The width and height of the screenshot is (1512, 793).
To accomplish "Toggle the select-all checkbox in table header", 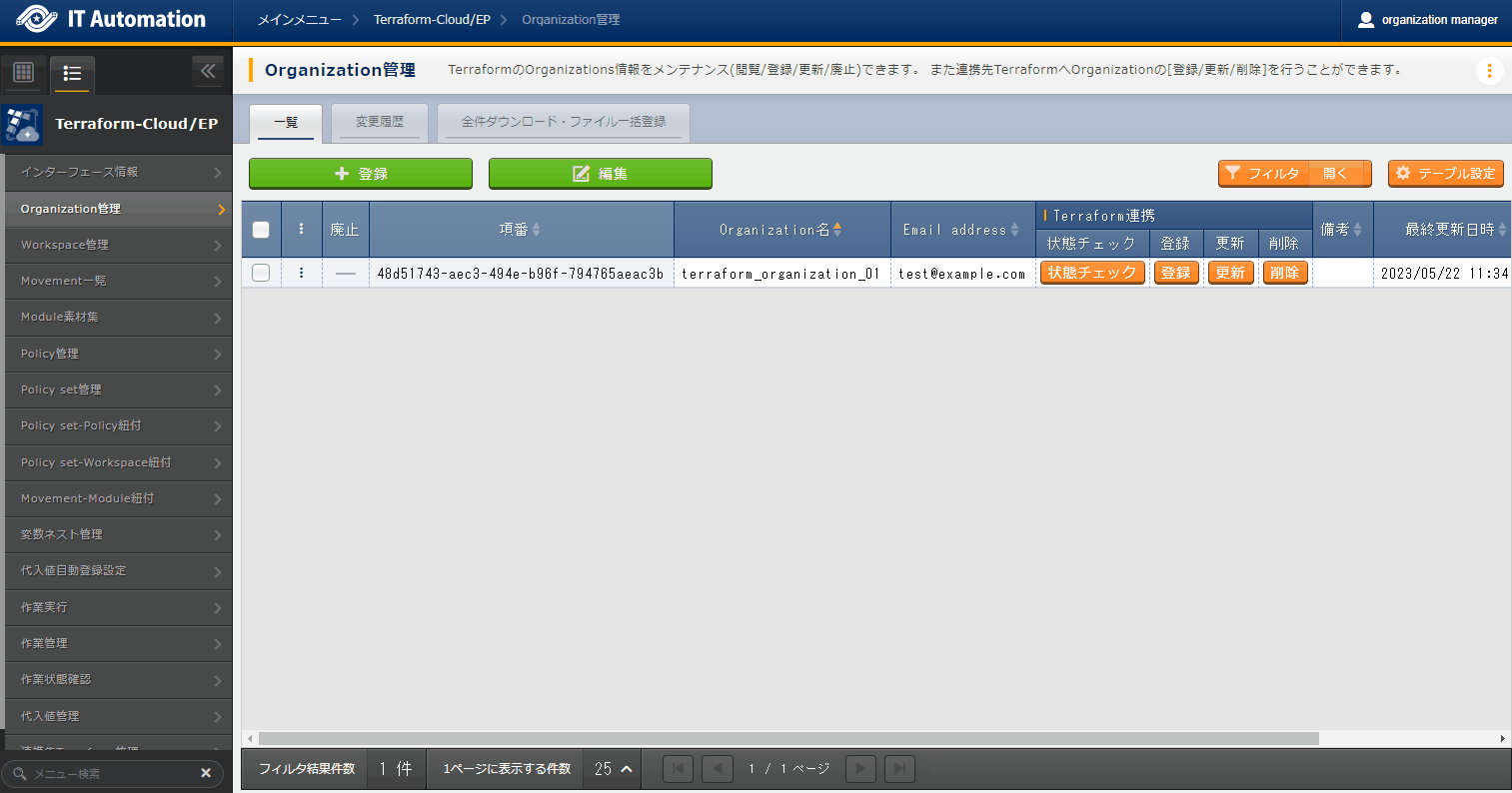I will click(261, 230).
